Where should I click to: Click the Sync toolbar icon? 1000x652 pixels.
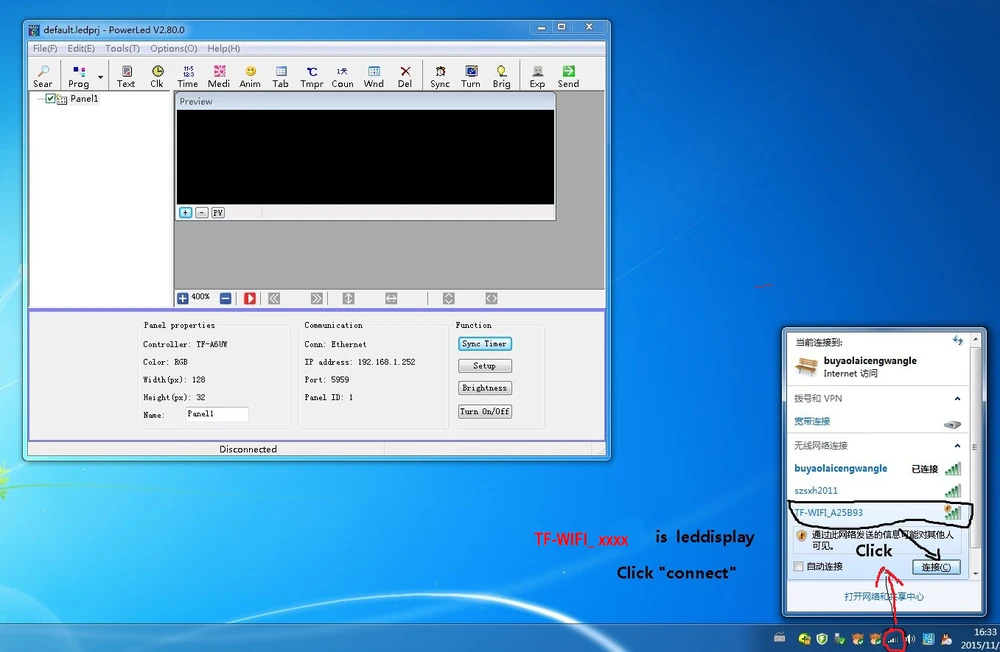coord(440,76)
